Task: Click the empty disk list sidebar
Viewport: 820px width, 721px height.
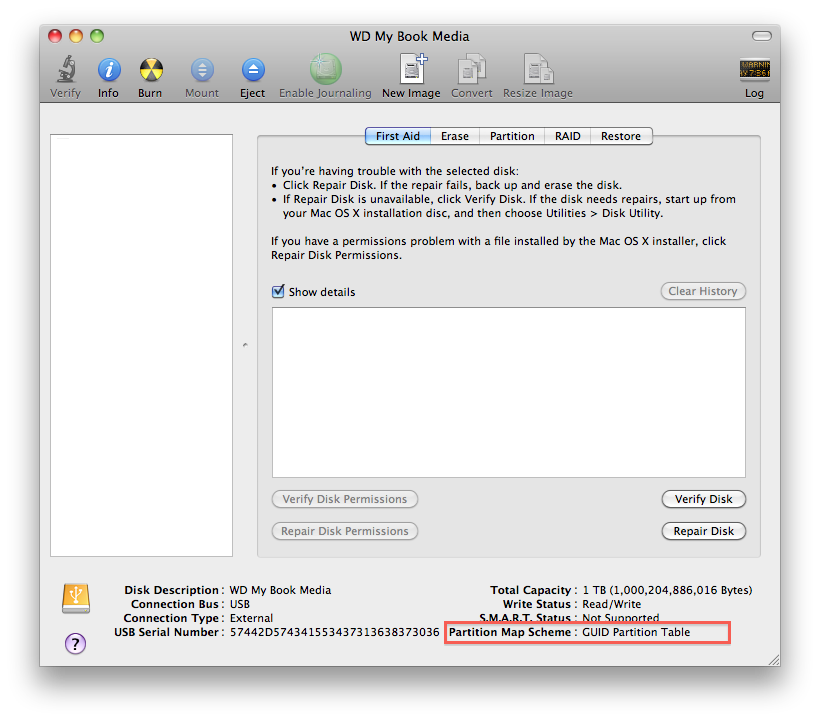Action: (141, 345)
